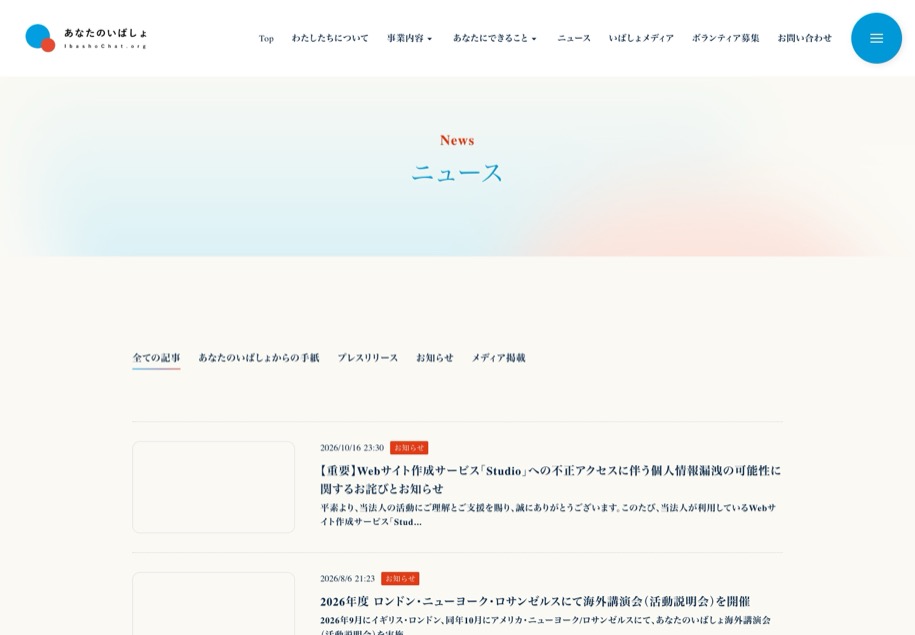Expand the 事業内容 dropdown menu
915x635 pixels.
tap(410, 38)
